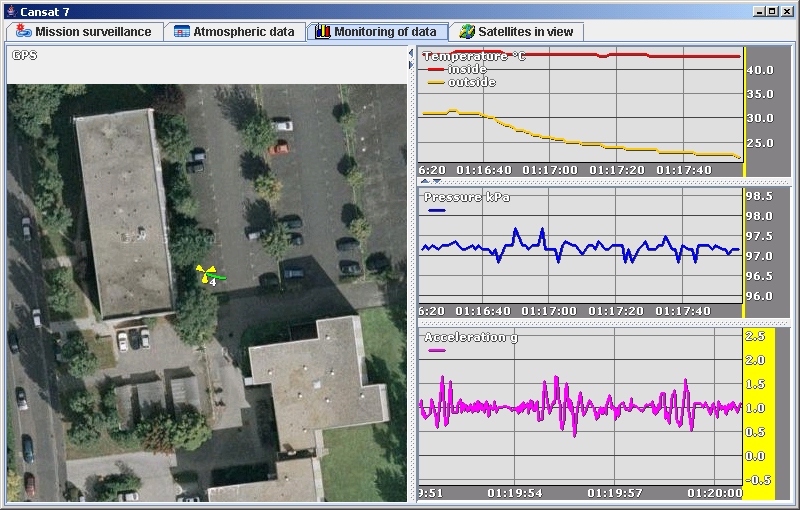Click the 97.5 pressure axis value
Image resolution: width=800 pixels, height=510 pixels.
coord(759,236)
